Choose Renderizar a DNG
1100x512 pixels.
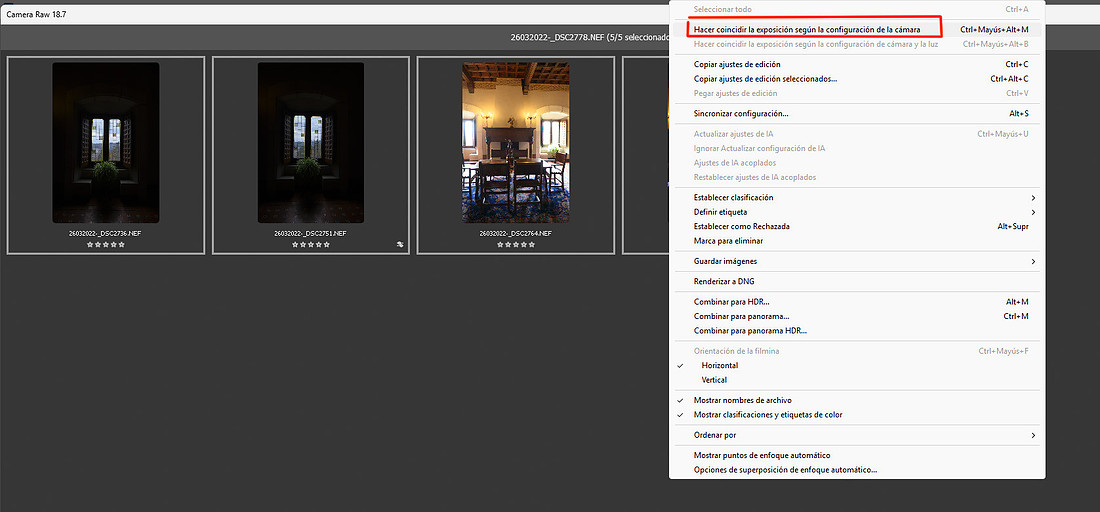click(857, 281)
